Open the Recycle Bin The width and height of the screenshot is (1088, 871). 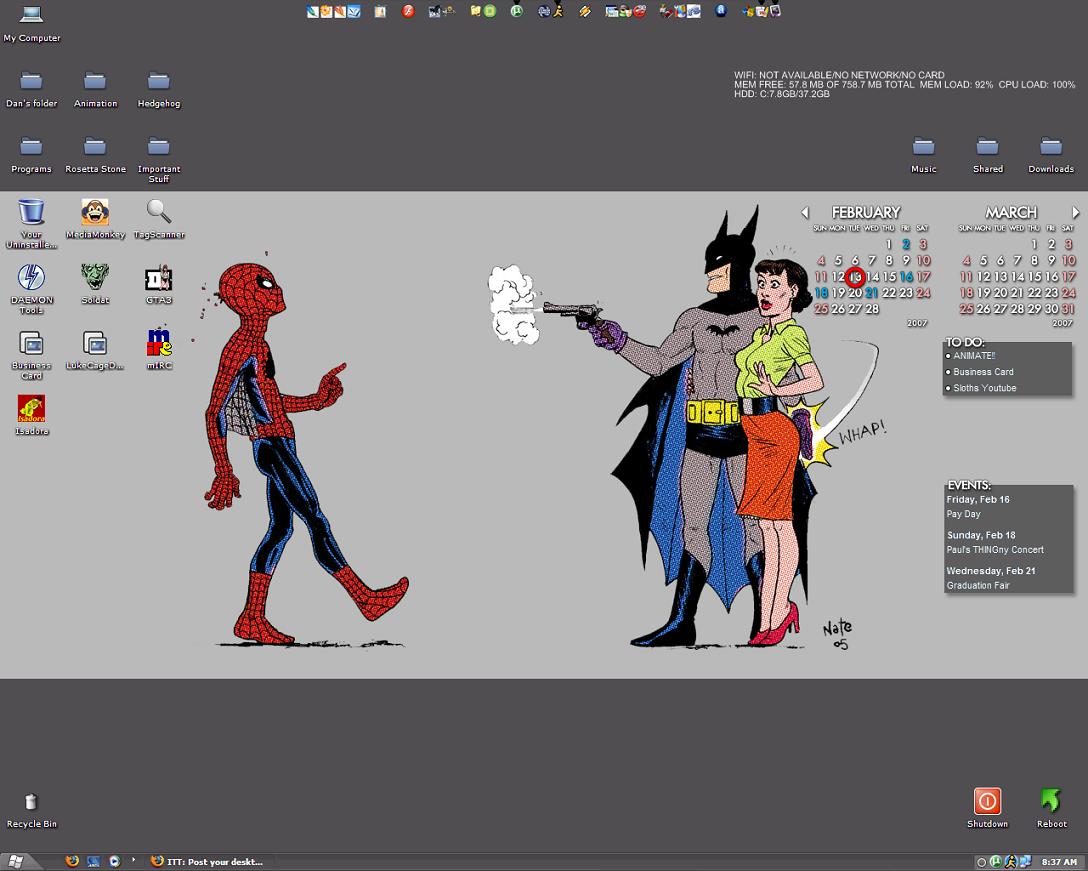(31, 811)
